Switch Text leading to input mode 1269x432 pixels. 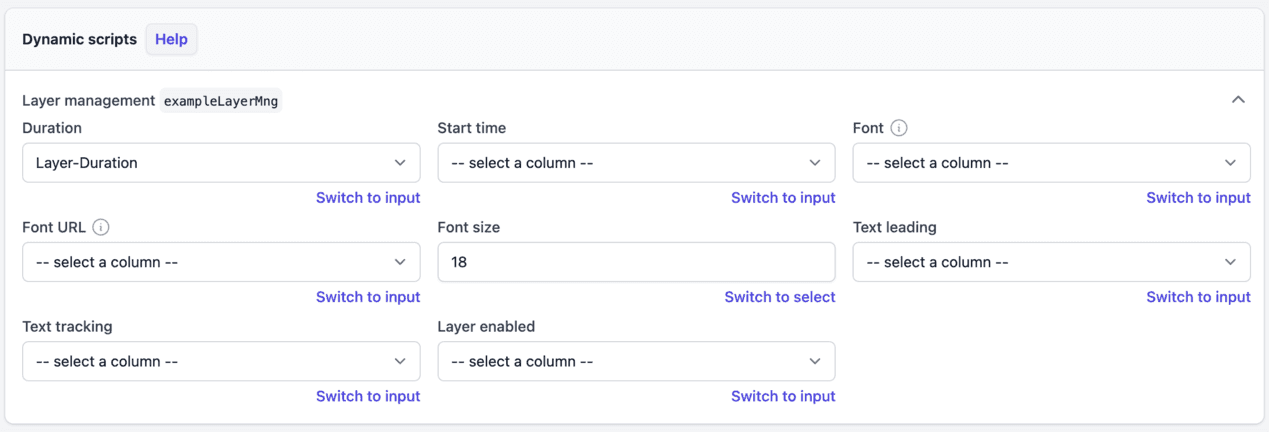click(x=1198, y=297)
